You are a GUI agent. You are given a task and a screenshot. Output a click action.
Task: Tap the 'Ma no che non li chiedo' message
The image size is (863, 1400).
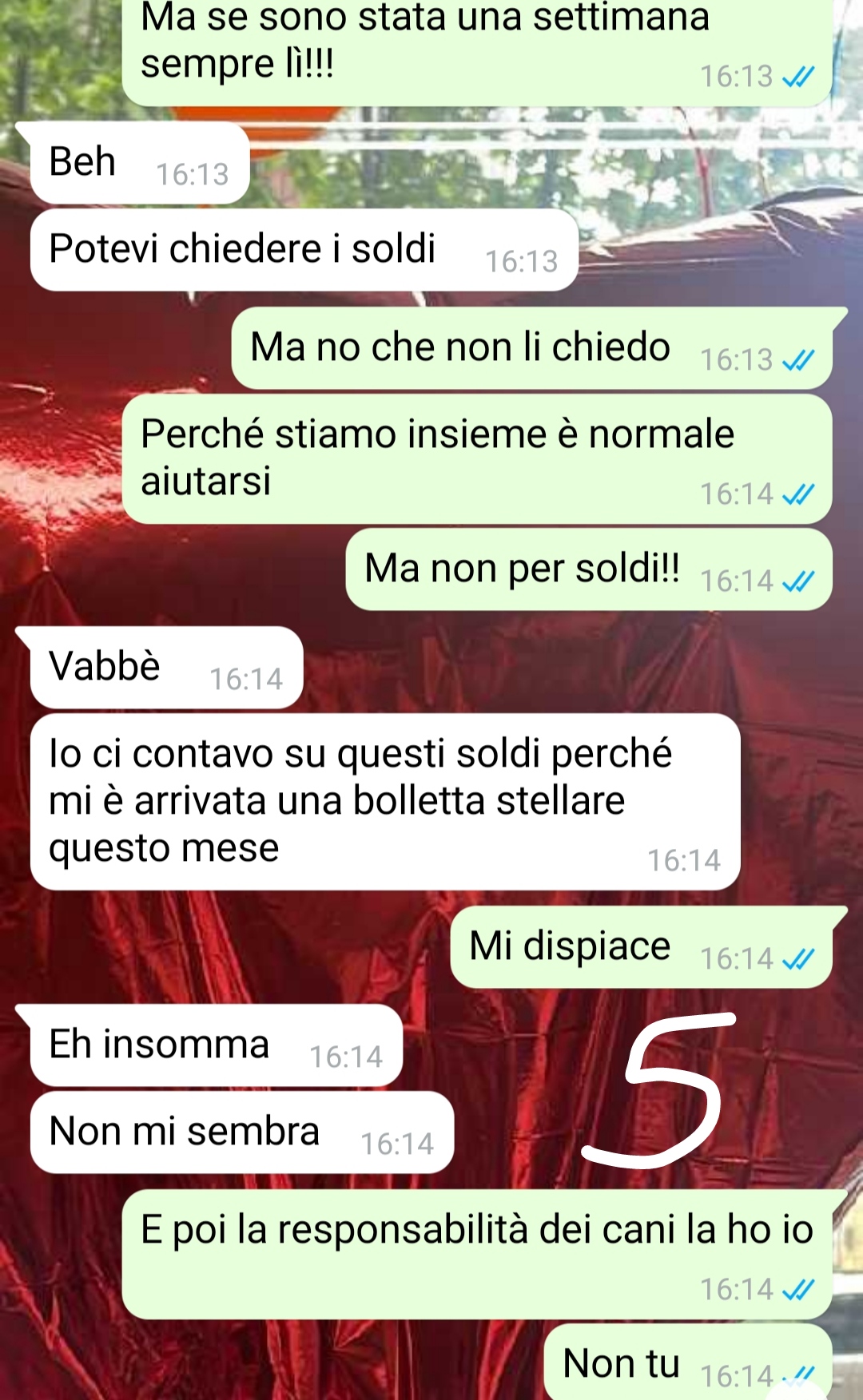[531, 348]
